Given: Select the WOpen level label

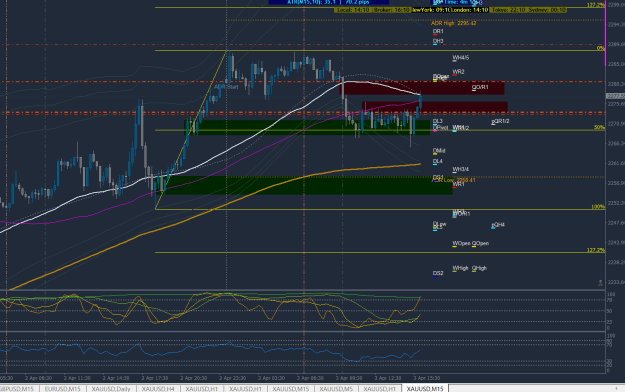Looking at the screenshot, I should [x=461, y=243].
